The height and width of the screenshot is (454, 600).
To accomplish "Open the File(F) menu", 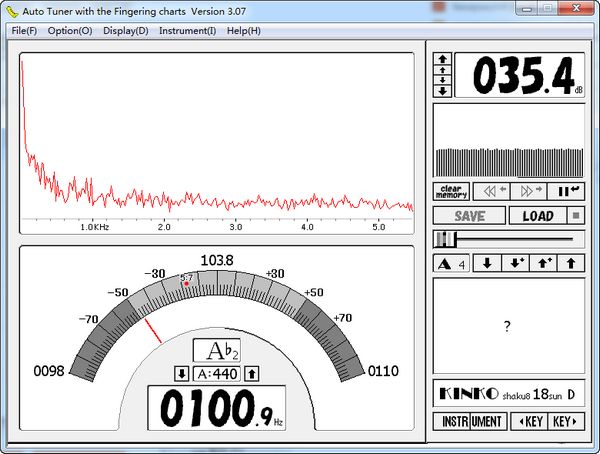I will pos(23,30).
